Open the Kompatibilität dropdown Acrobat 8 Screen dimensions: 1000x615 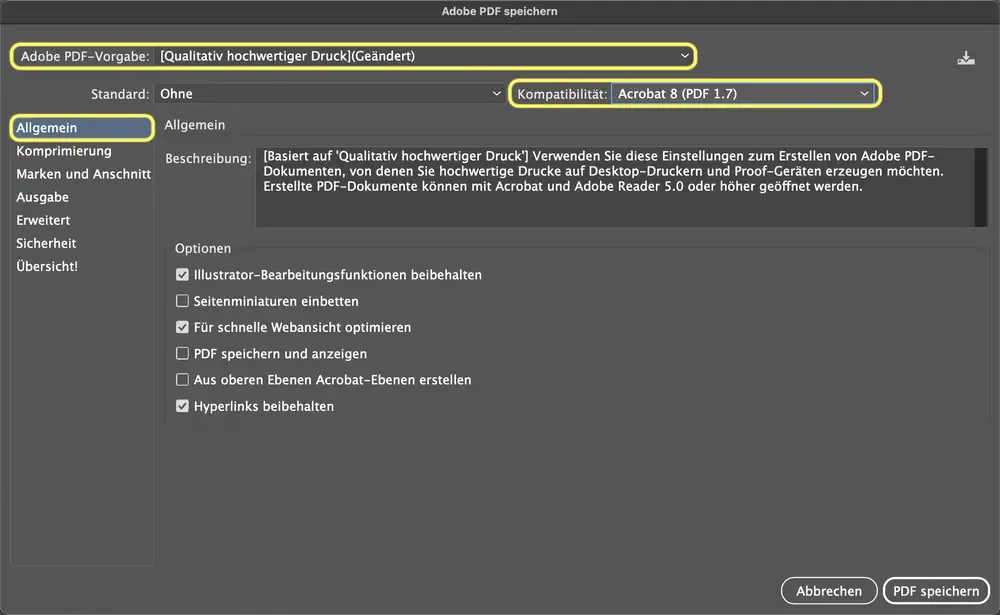[742, 94]
